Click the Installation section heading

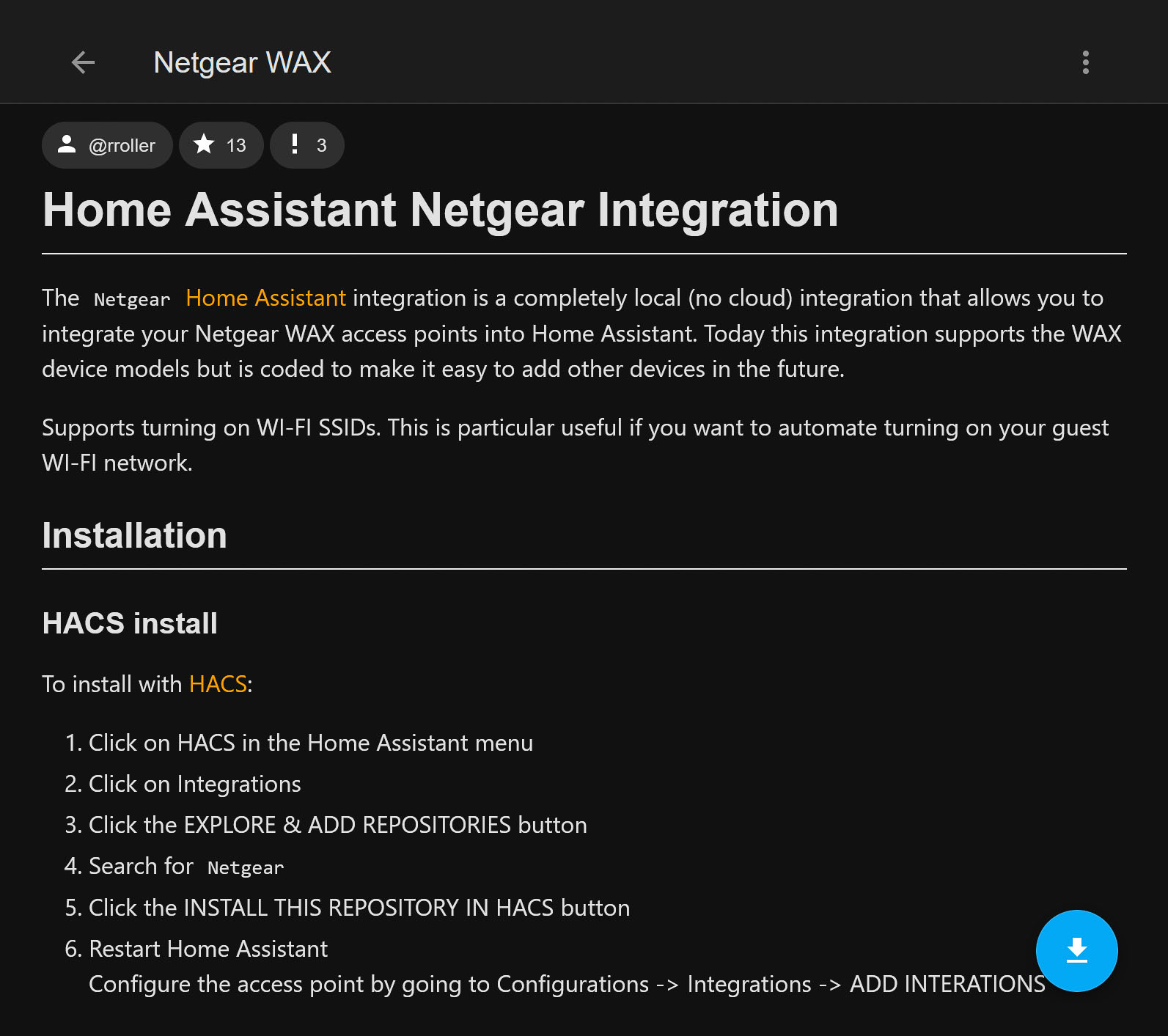[134, 535]
